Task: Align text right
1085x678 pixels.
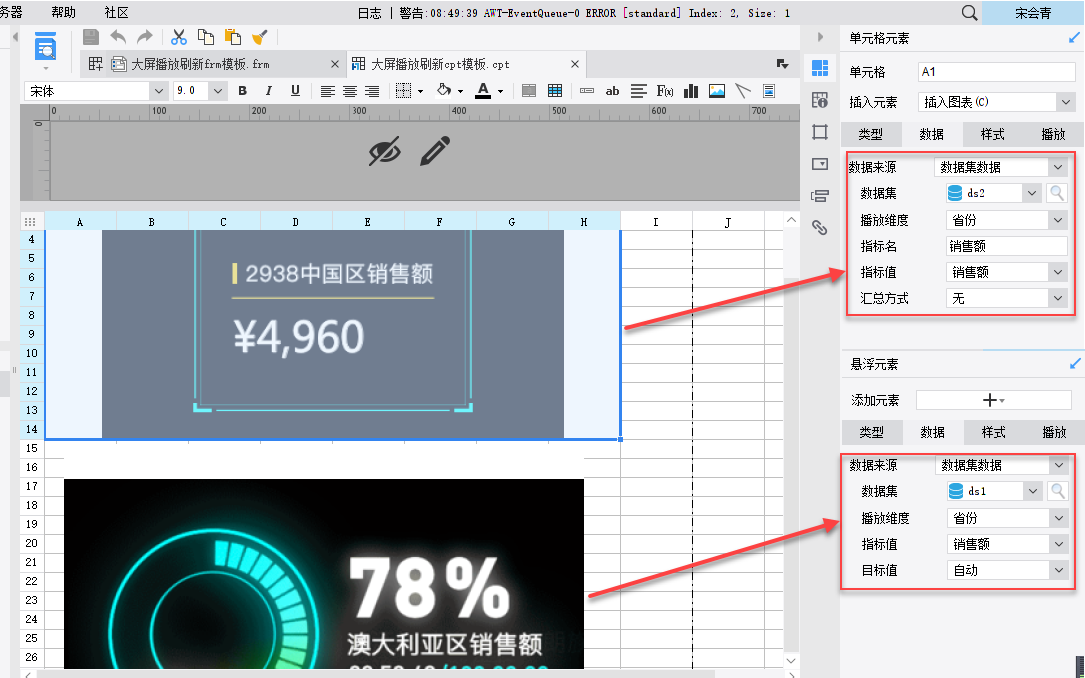Action: [372, 91]
